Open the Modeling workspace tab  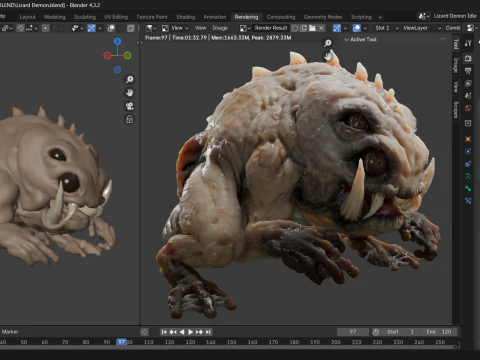pyautogui.click(x=55, y=17)
